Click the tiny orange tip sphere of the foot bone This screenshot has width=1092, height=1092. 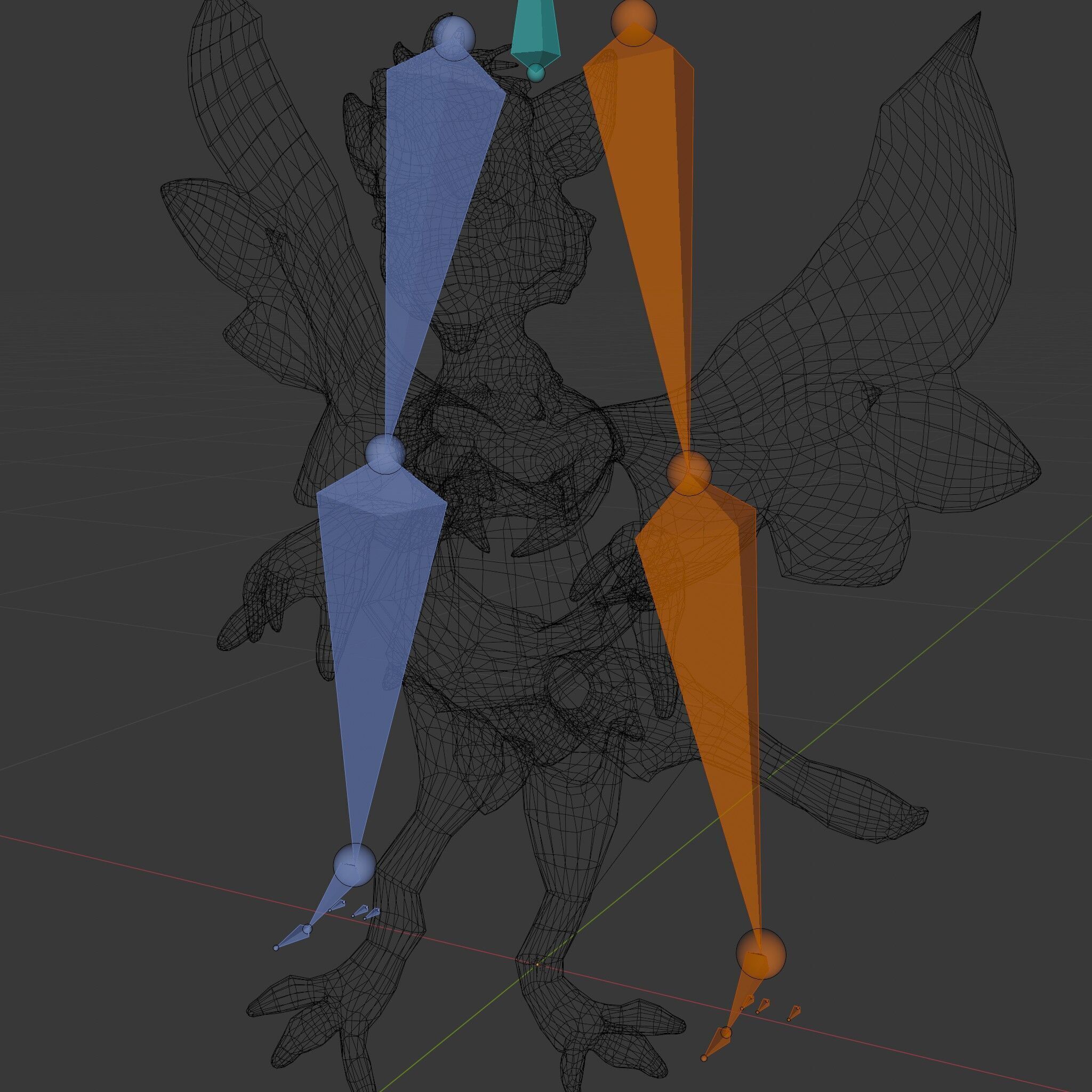click(x=704, y=1057)
